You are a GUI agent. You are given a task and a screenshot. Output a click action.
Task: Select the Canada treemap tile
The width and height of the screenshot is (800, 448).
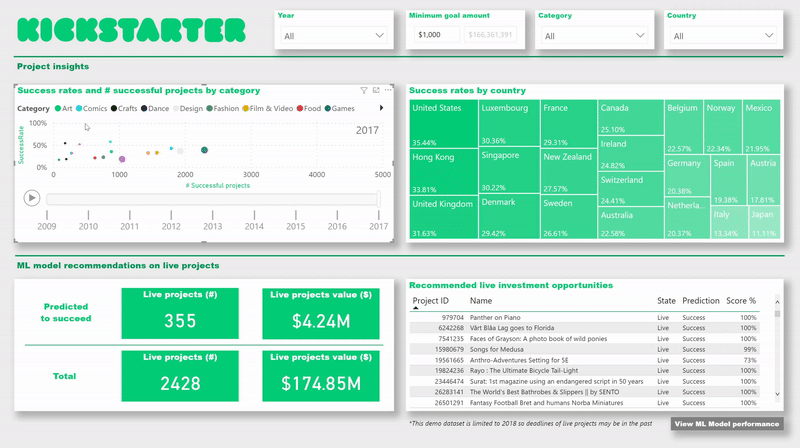pyautogui.click(x=631, y=117)
